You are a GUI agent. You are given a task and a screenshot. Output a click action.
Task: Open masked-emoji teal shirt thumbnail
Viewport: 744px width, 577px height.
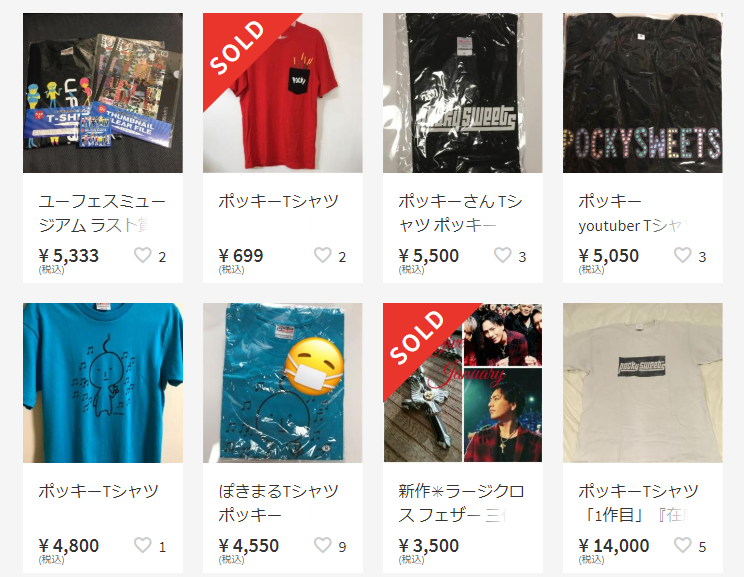click(x=283, y=383)
